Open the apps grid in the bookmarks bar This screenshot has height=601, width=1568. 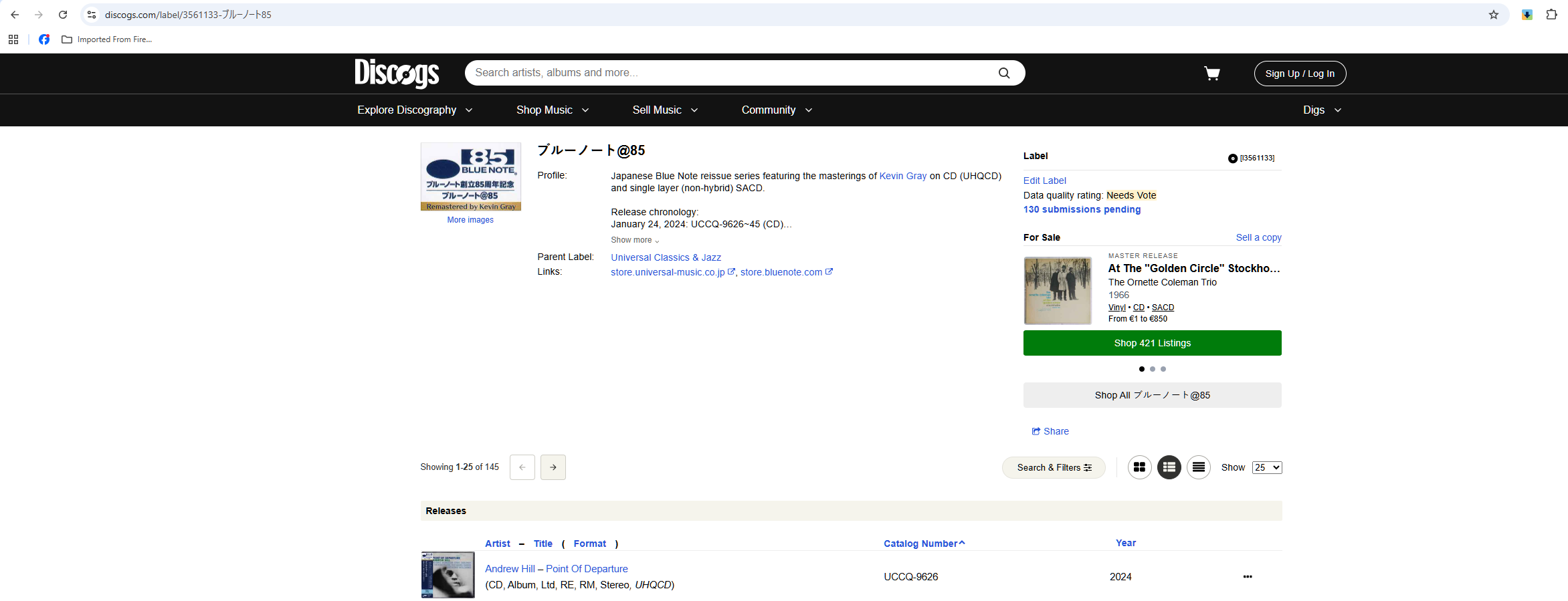(13, 39)
